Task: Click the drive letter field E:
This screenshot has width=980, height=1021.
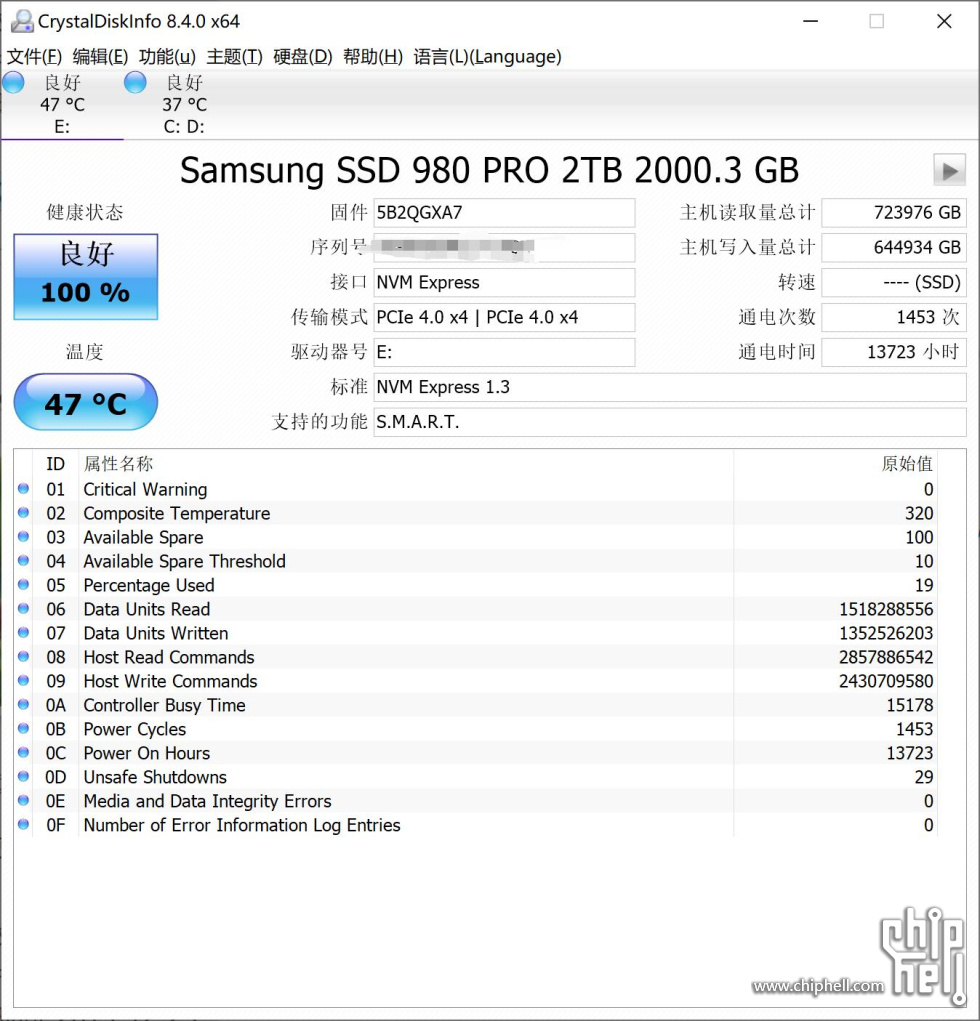Action: tap(504, 352)
